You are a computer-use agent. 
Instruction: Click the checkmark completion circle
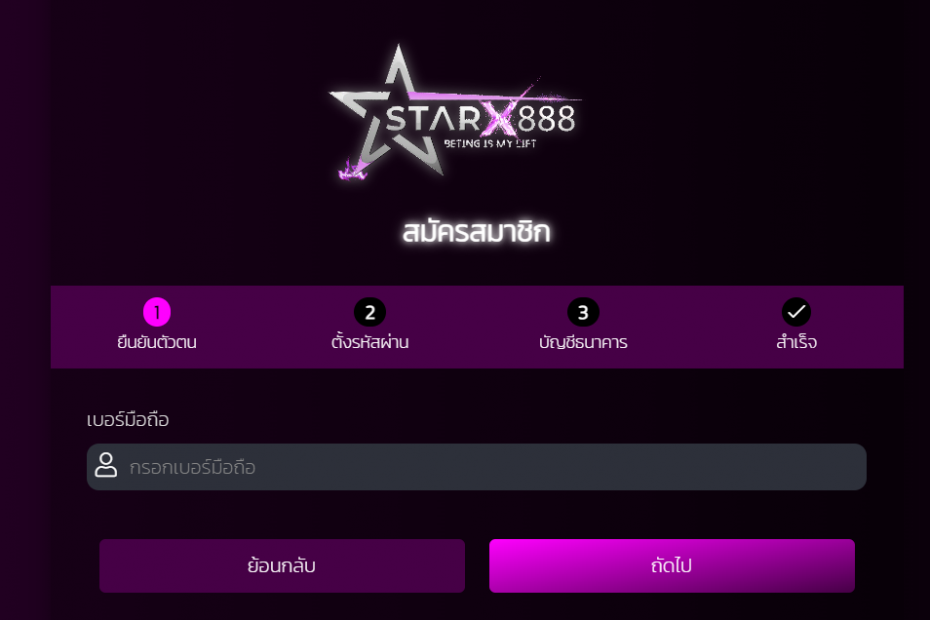tap(796, 312)
